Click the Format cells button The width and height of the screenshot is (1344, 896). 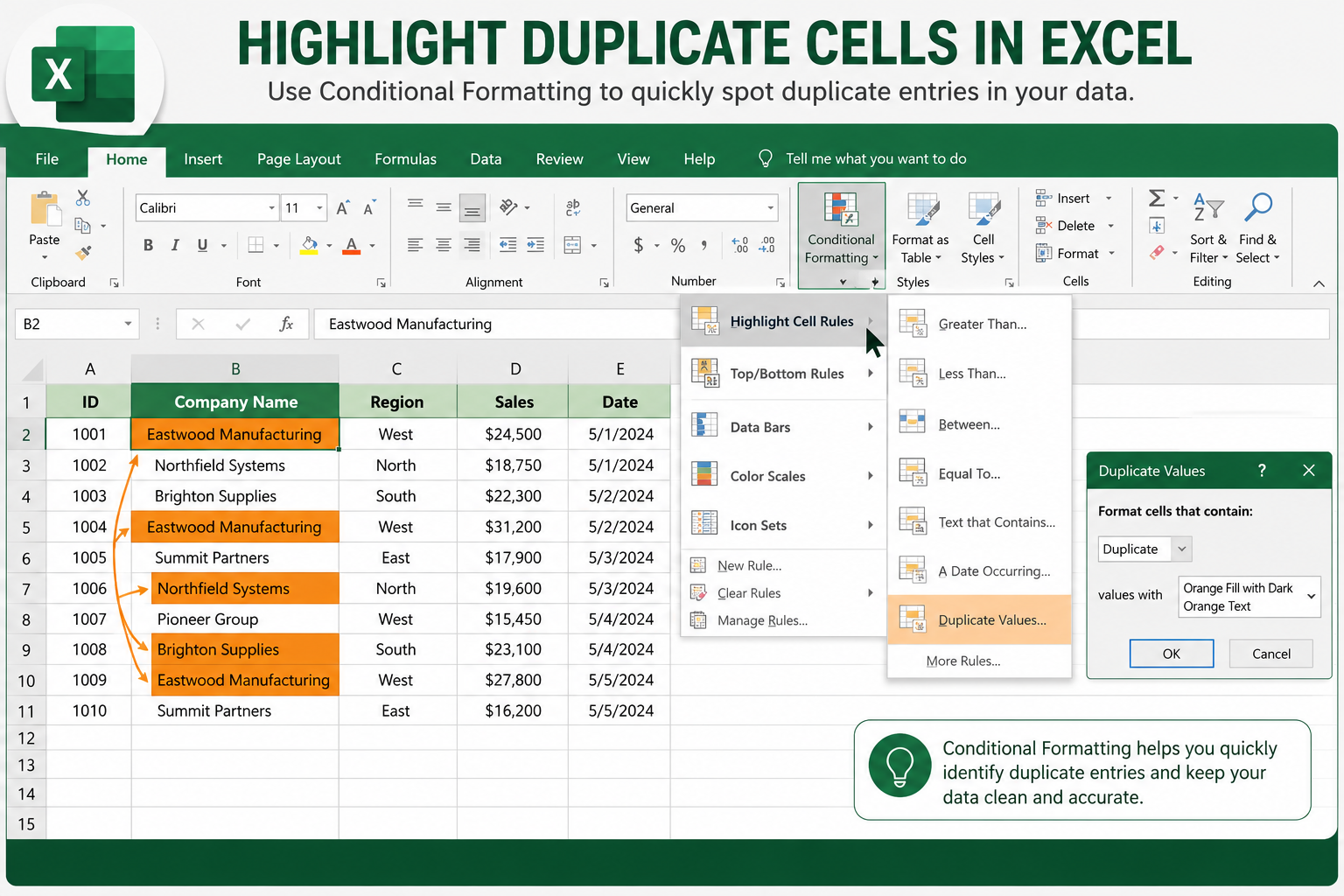click(x=1075, y=254)
